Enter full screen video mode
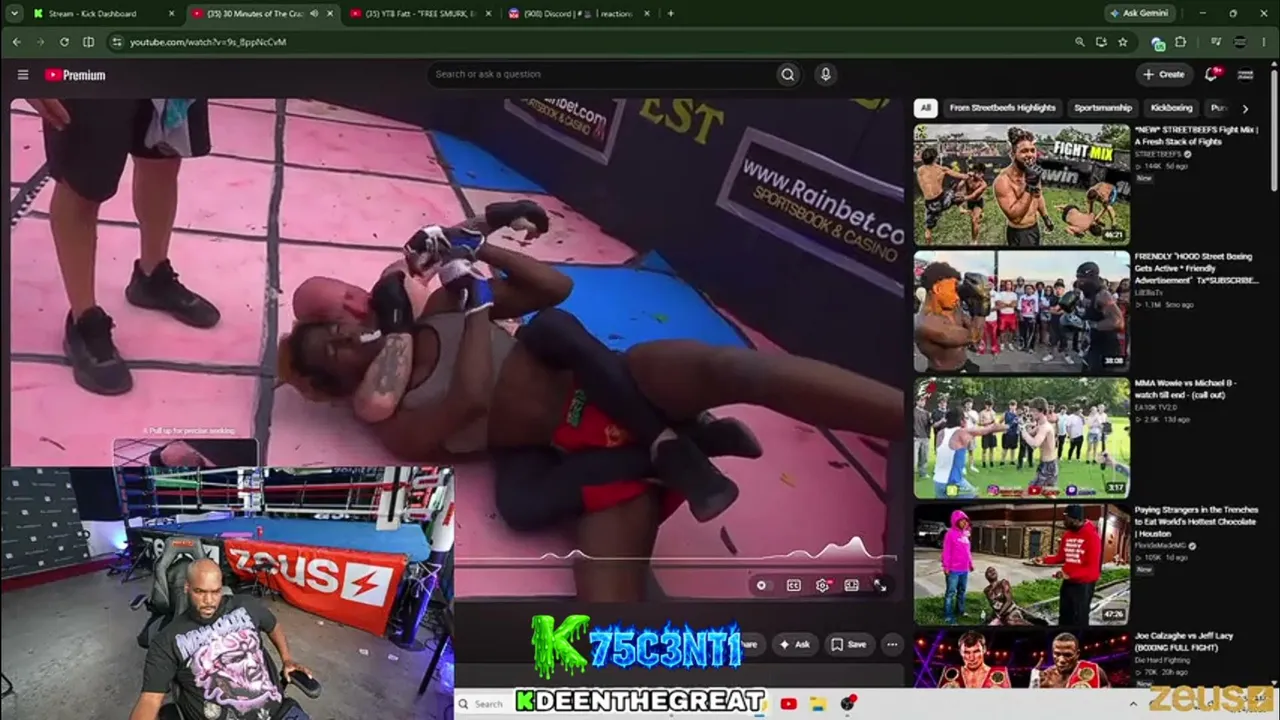 [x=879, y=586]
